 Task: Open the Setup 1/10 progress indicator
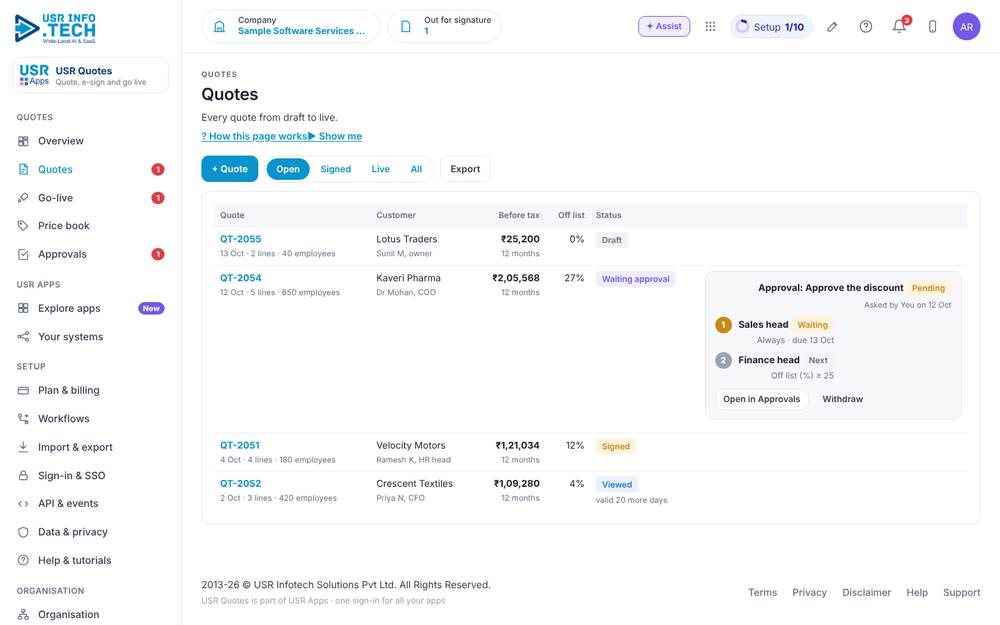pos(770,27)
